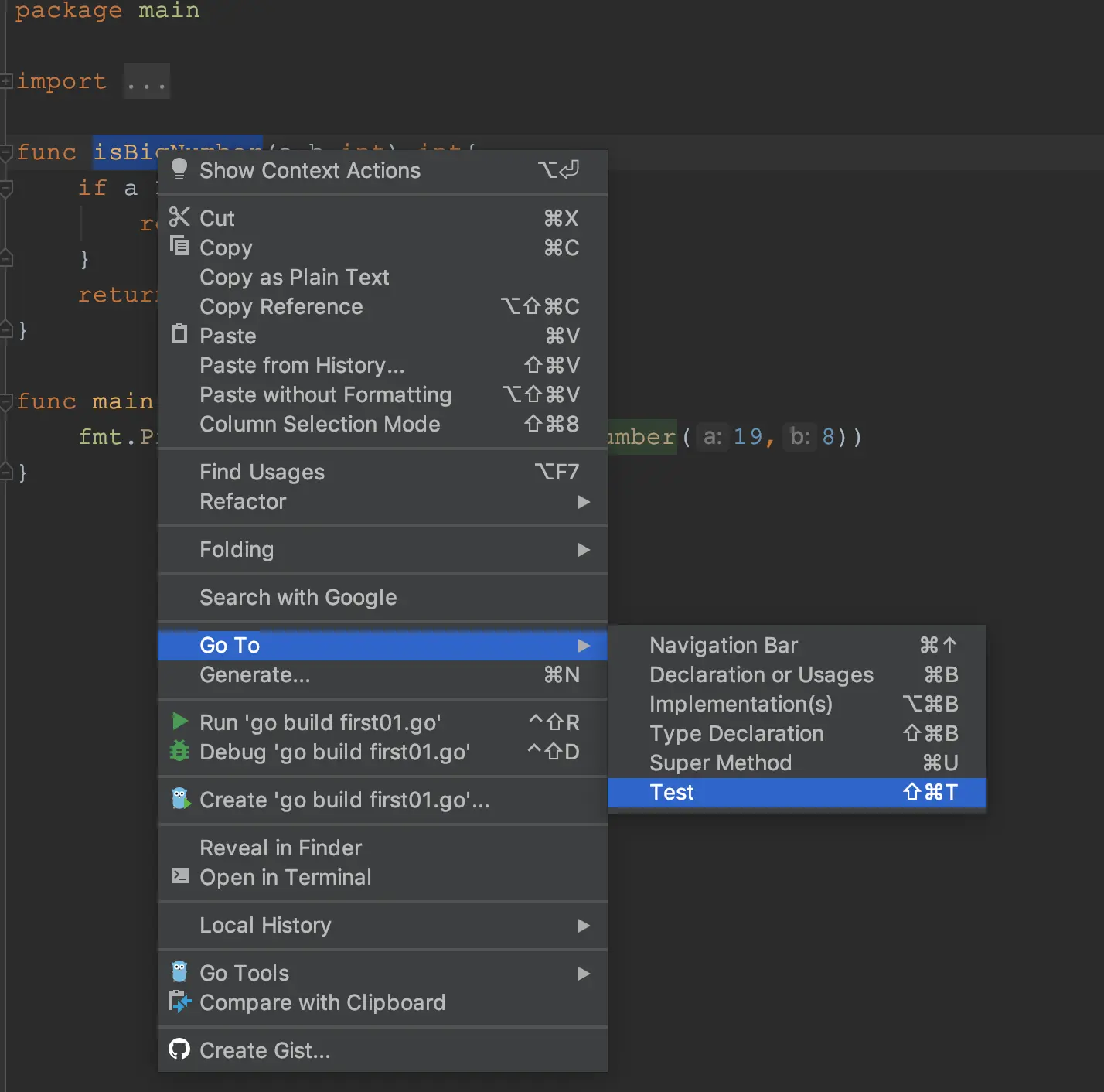Click the scissors Cut icon
The width and height of the screenshot is (1104, 1092).
[179, 217]
